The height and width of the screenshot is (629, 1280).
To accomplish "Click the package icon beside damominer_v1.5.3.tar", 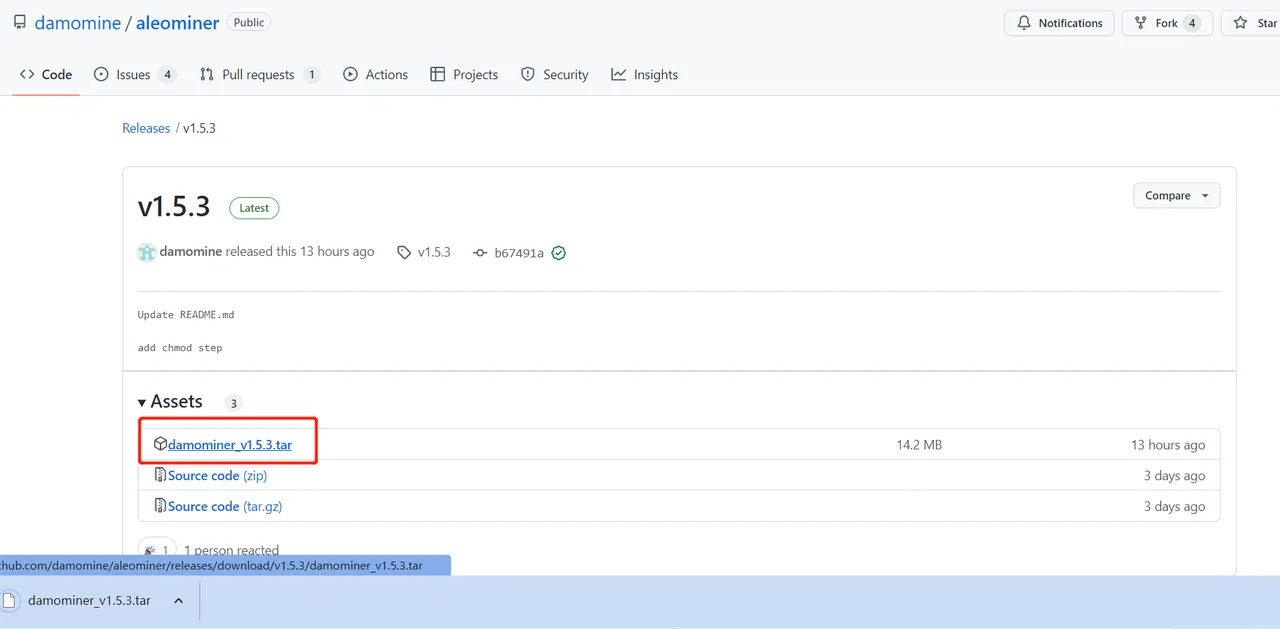I will click(160, 443).
